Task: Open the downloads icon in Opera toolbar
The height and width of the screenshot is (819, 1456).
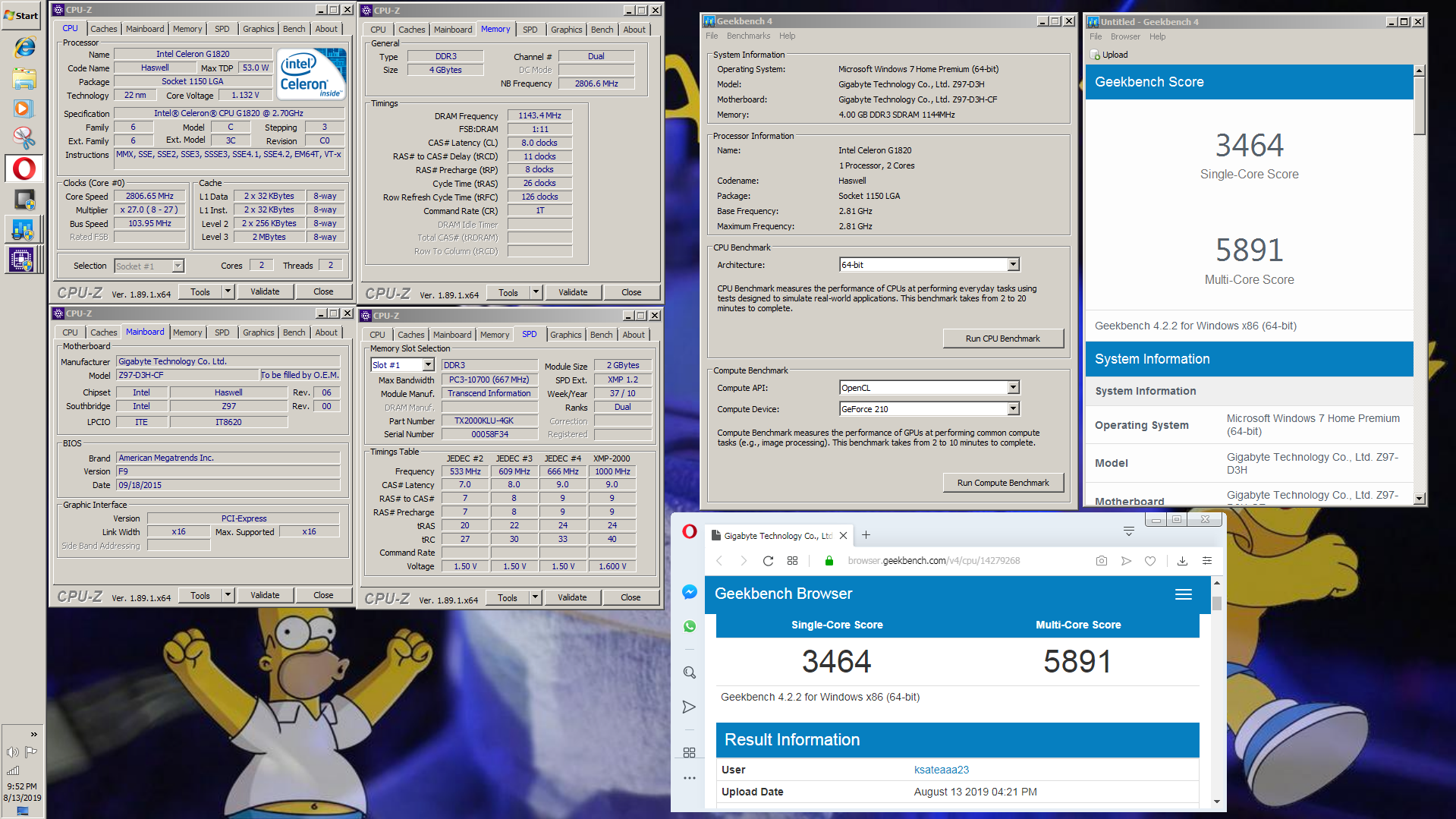Action: [1182, 561]
